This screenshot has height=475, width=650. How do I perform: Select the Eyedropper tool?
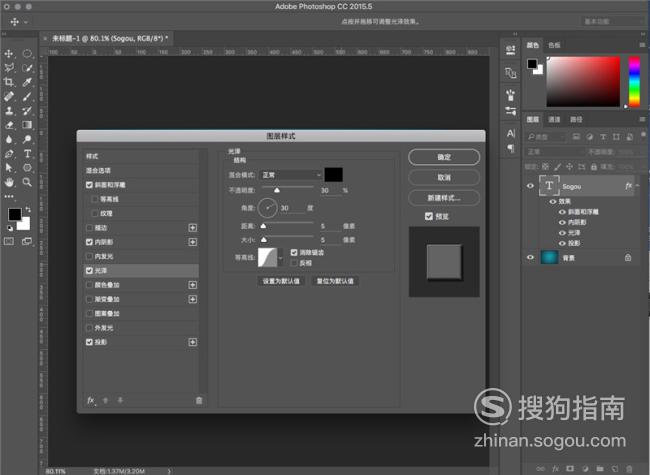coord(27,82)
